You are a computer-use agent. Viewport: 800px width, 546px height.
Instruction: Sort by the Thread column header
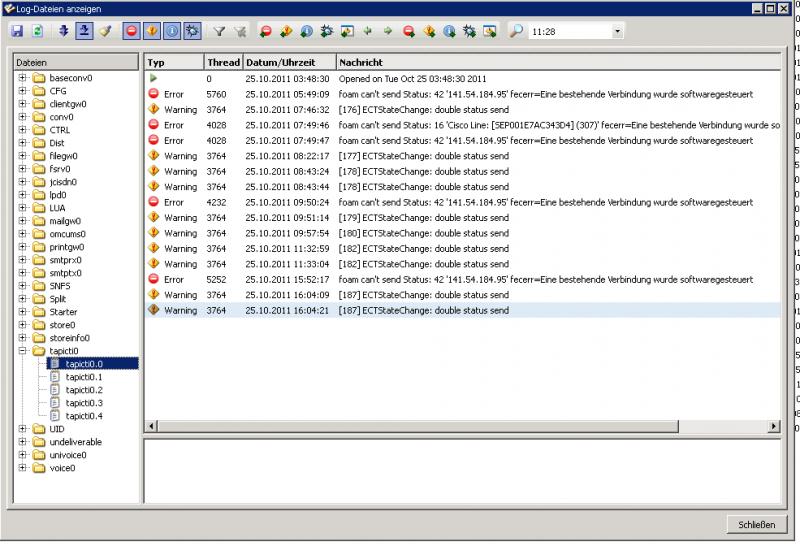222,62
